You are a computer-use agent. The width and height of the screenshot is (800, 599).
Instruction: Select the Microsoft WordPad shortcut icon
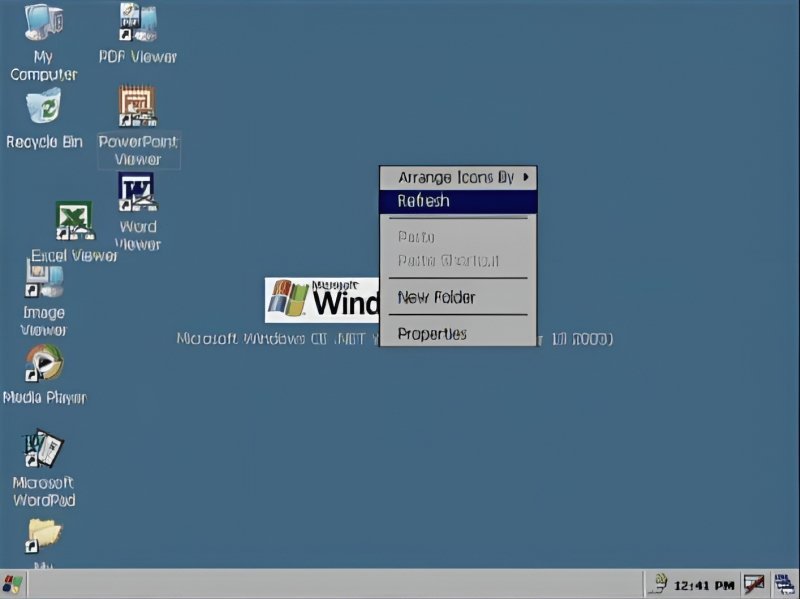tap(44, 449)
